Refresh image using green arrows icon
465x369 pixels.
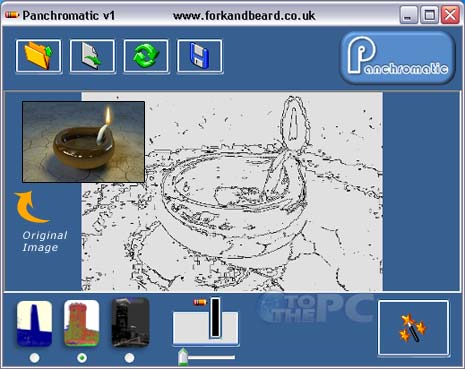pyautogui.click(x=146, y=56)
